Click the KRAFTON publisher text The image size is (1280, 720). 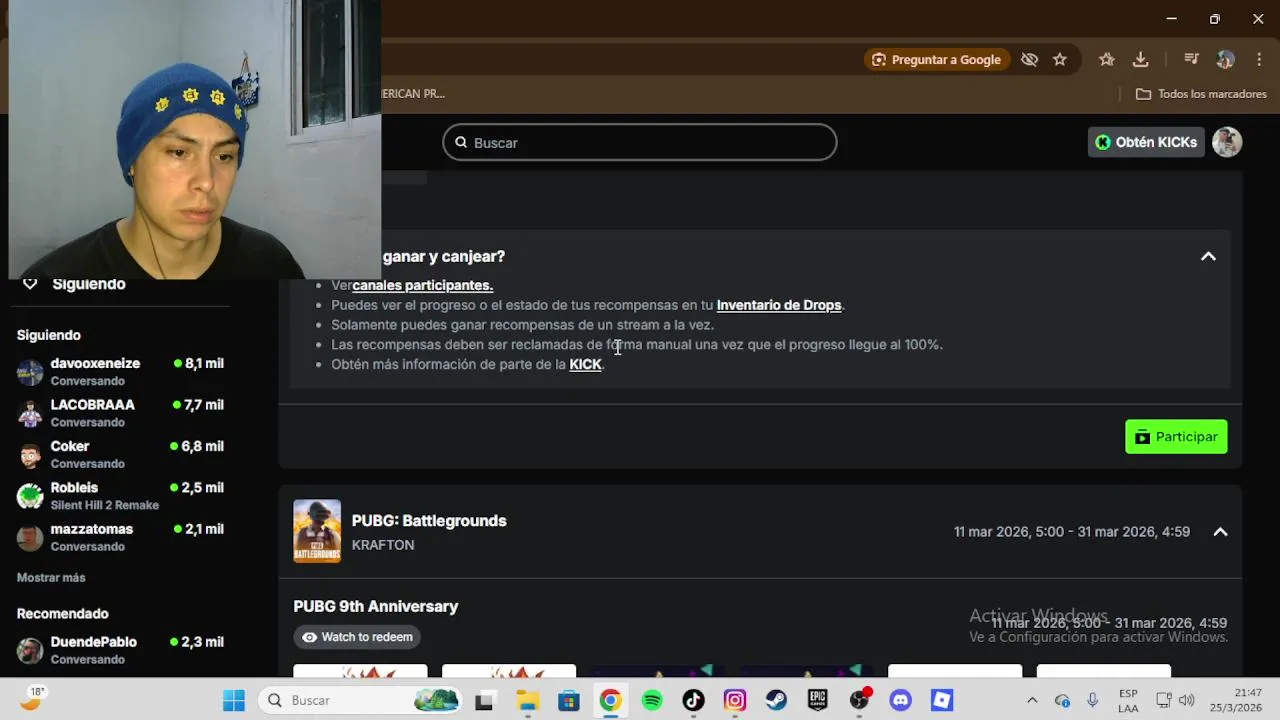point(383,545)
